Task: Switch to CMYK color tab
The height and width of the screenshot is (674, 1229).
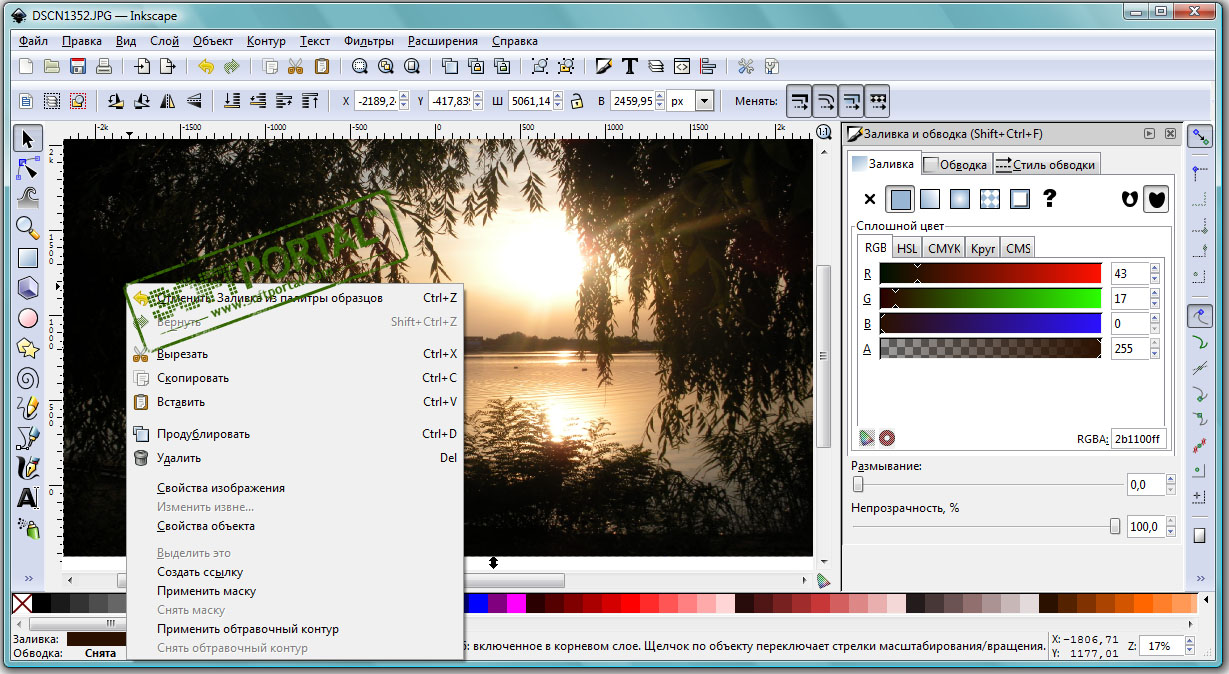Action: coord(943,248)
